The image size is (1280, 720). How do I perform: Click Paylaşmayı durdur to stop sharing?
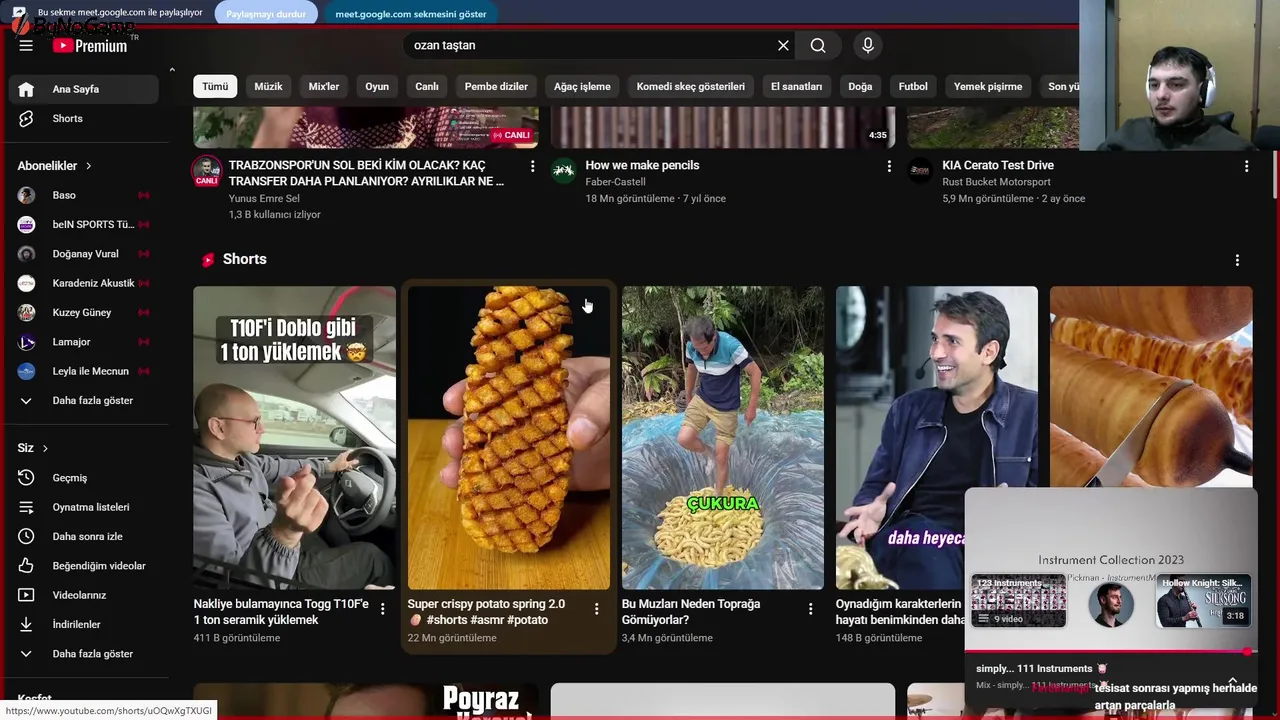(266, 14)
